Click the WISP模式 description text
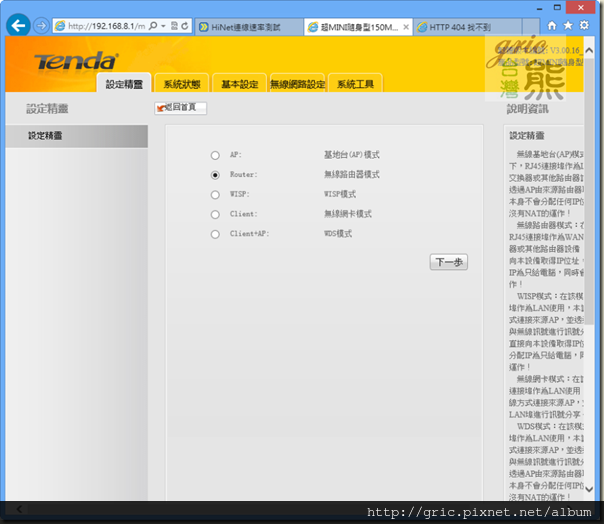604x524 pixels. click(x=340, y=194)
